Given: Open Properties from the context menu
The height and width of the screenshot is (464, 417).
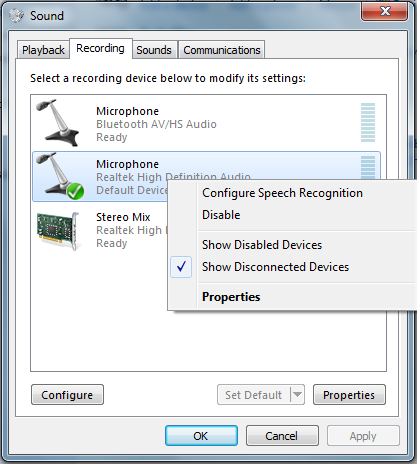Looking at the screenshot, I should [231, 297].
